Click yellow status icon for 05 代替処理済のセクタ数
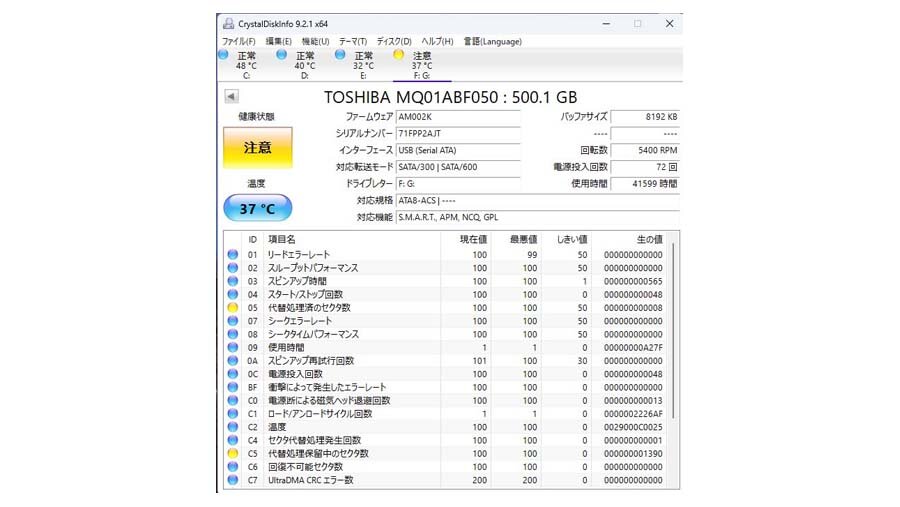This screenshot has height=507, width=900. (232, 307)
